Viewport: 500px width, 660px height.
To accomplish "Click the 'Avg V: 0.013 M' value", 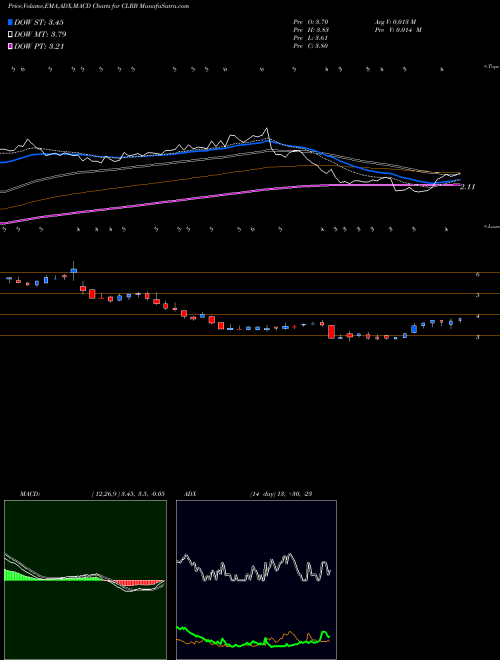I will (x=395, y=22).
